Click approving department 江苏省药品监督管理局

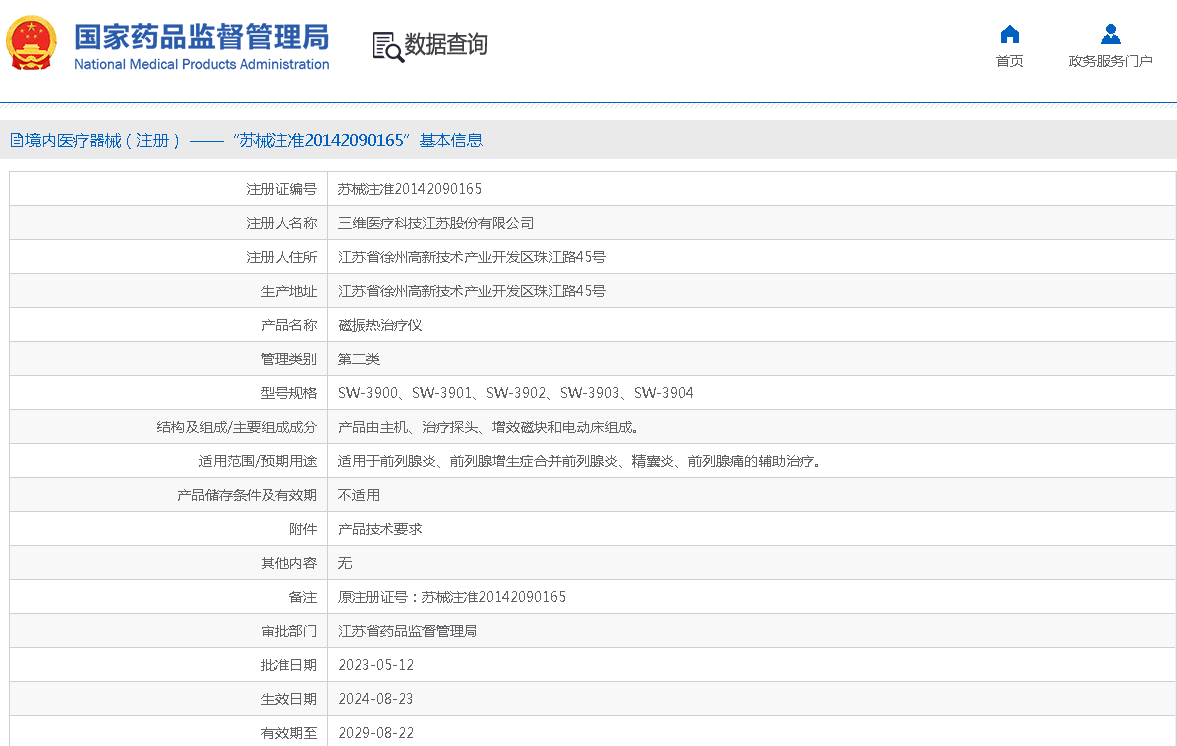click(407, 631)
